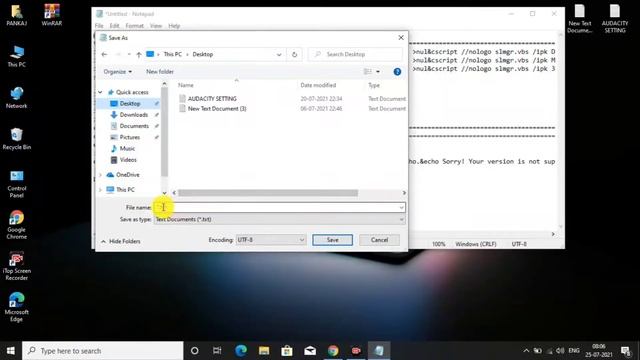Go up one folder level in Save As

139,54
